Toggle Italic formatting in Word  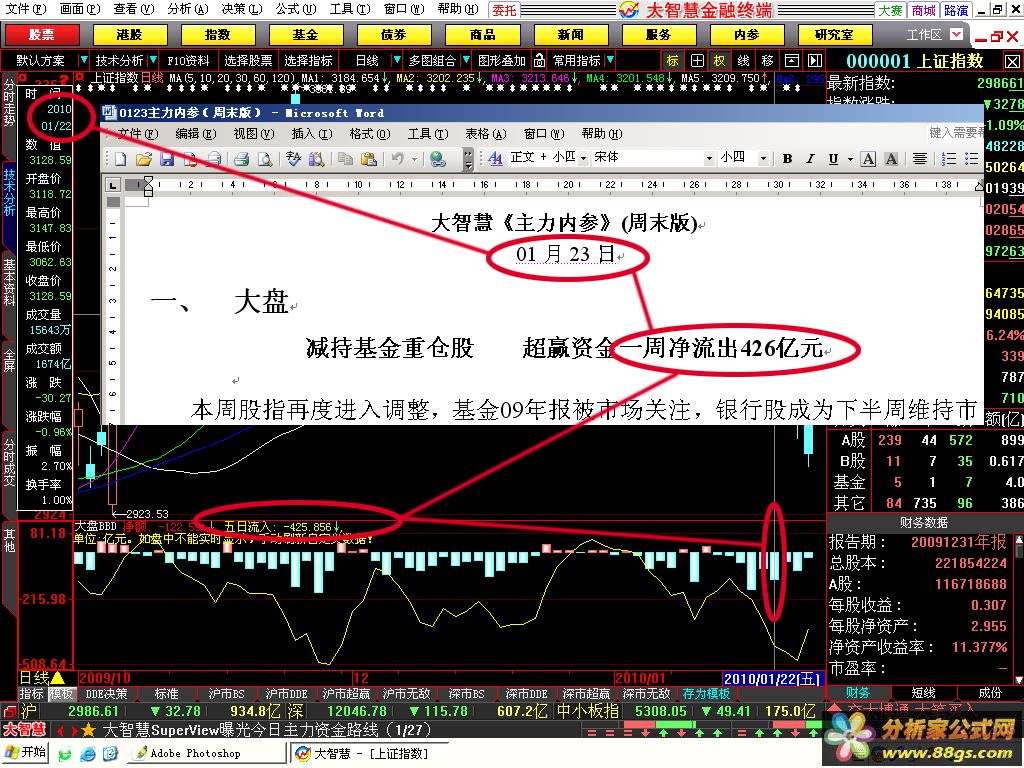pos(810,158)
